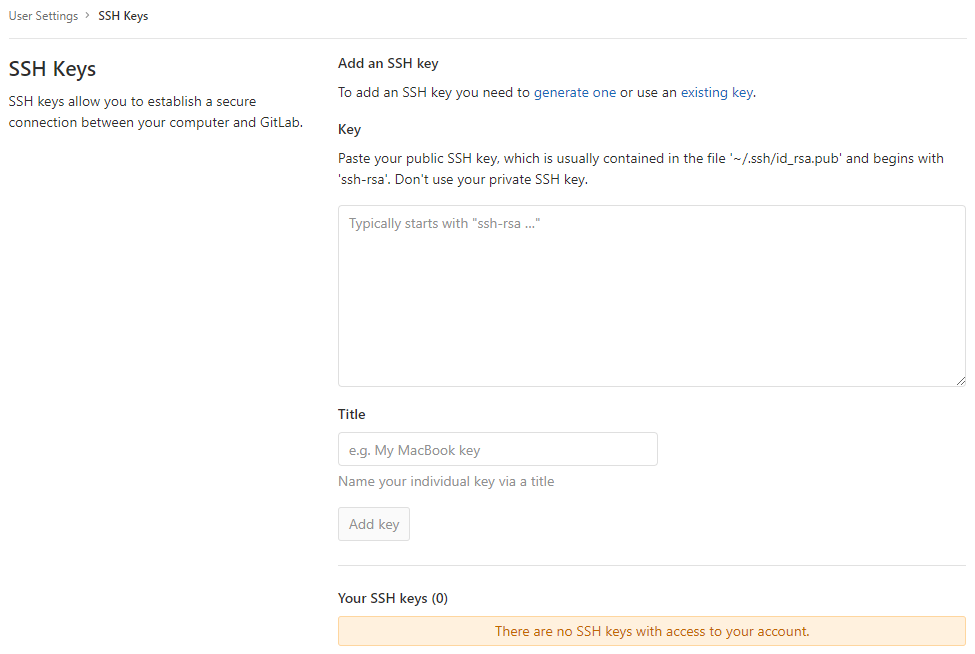
Task: Click the SSH Keys breadcrumb item
Action: [x=123, y=16]
